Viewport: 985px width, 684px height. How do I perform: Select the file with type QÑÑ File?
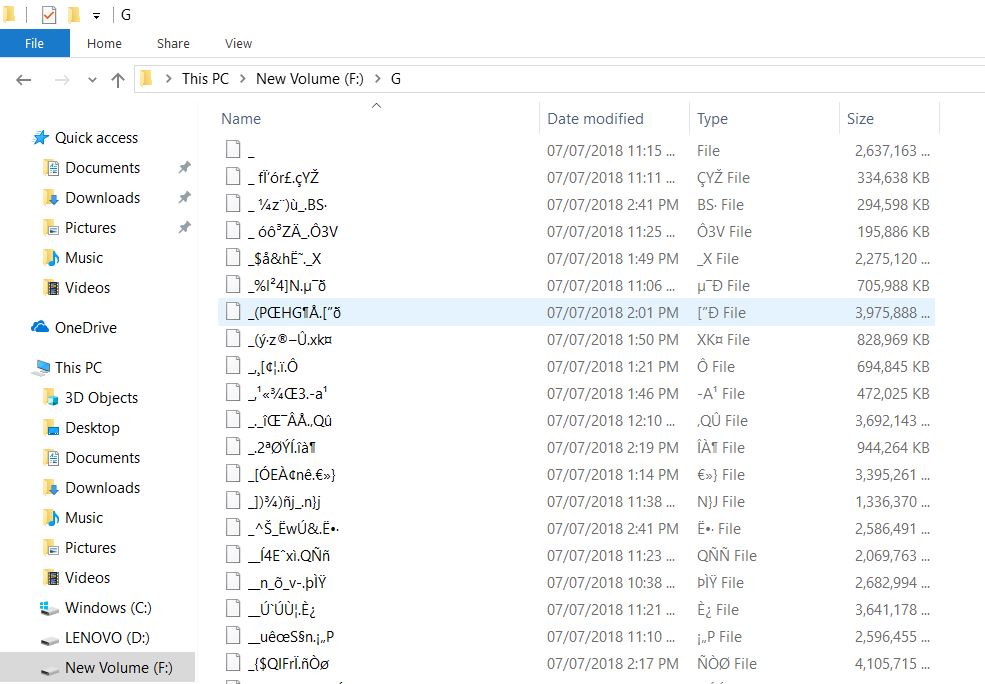click(576, 556)
